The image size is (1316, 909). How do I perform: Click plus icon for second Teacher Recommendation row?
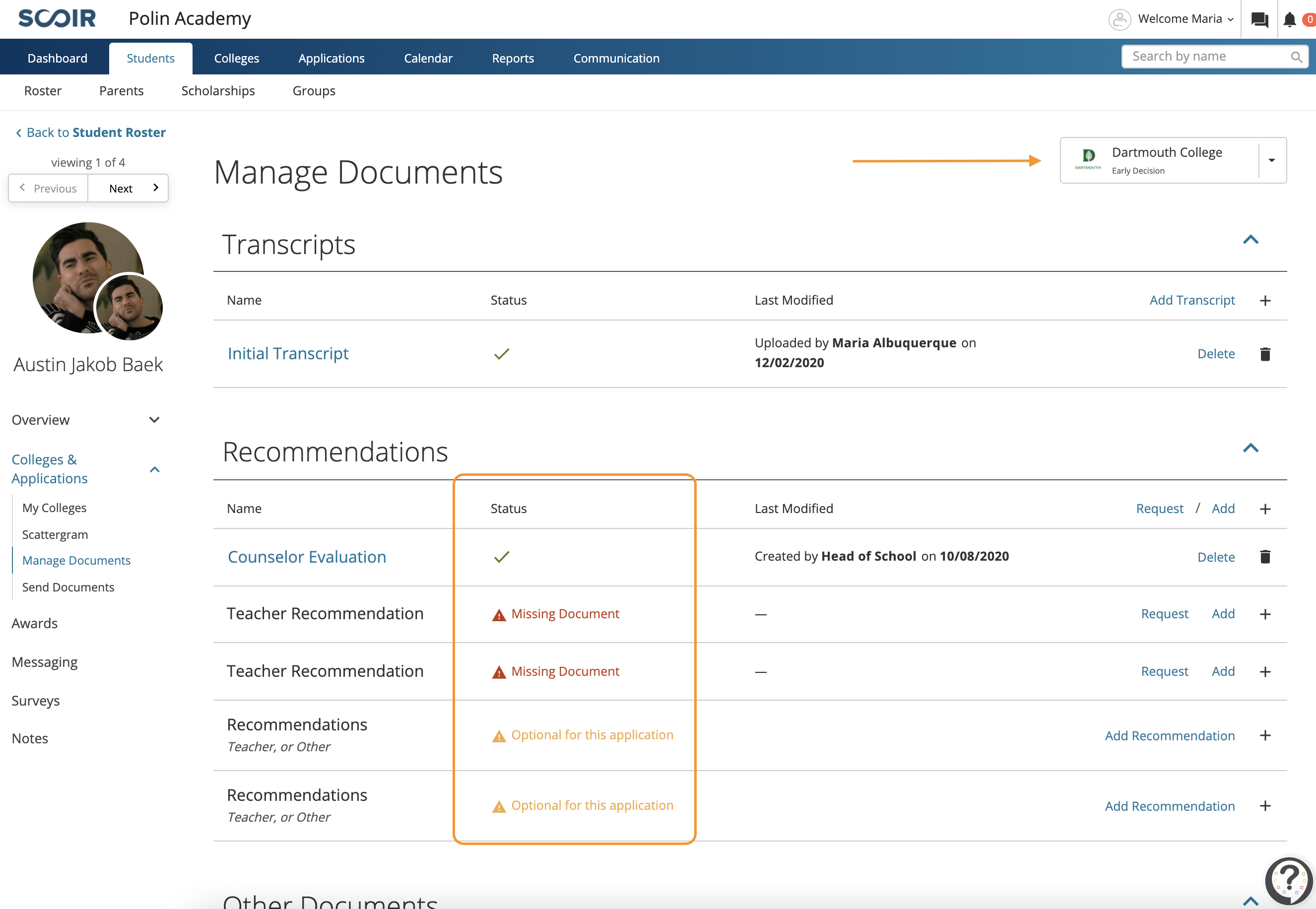point(1265,672)
